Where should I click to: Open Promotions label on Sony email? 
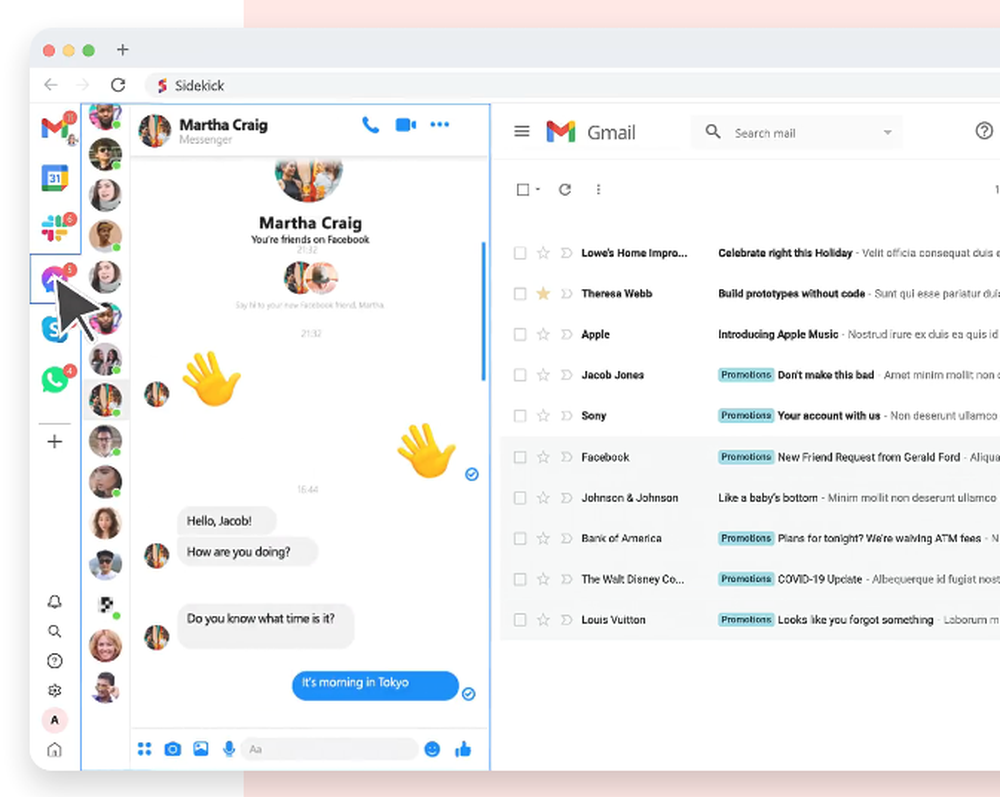point(746,416)
